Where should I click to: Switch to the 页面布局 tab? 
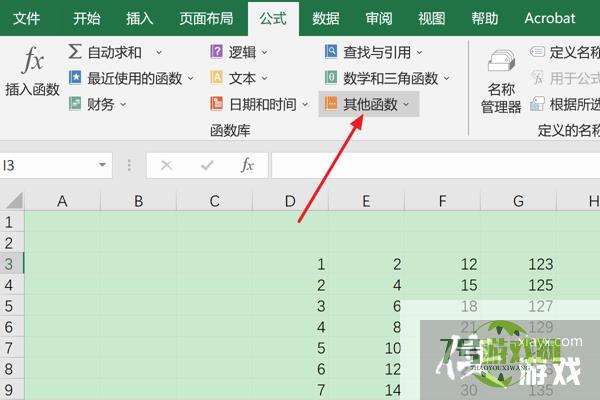(206, 18)
